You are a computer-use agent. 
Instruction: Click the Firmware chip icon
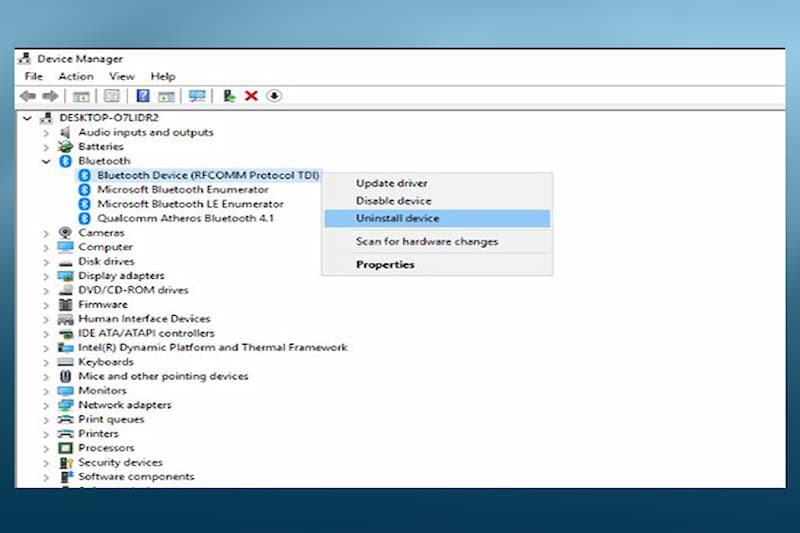coord(65,304)
